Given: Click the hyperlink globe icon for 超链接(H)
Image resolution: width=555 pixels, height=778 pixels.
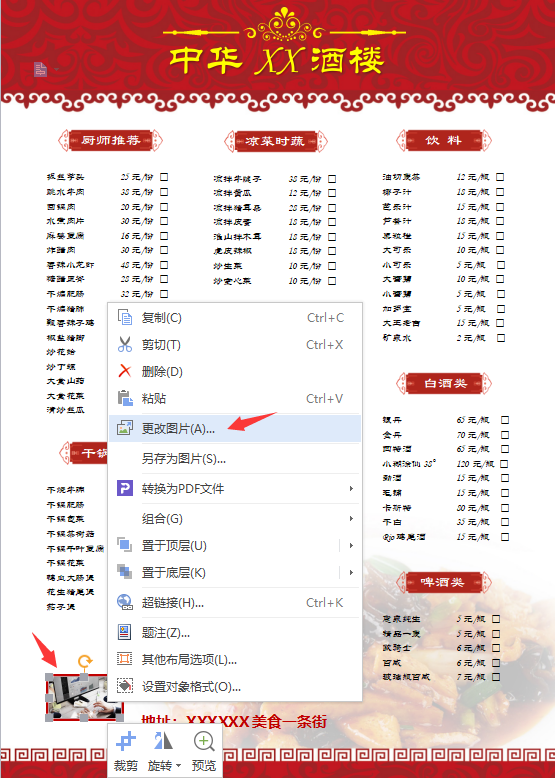Looking at the screenshot, I should [124, 602].
